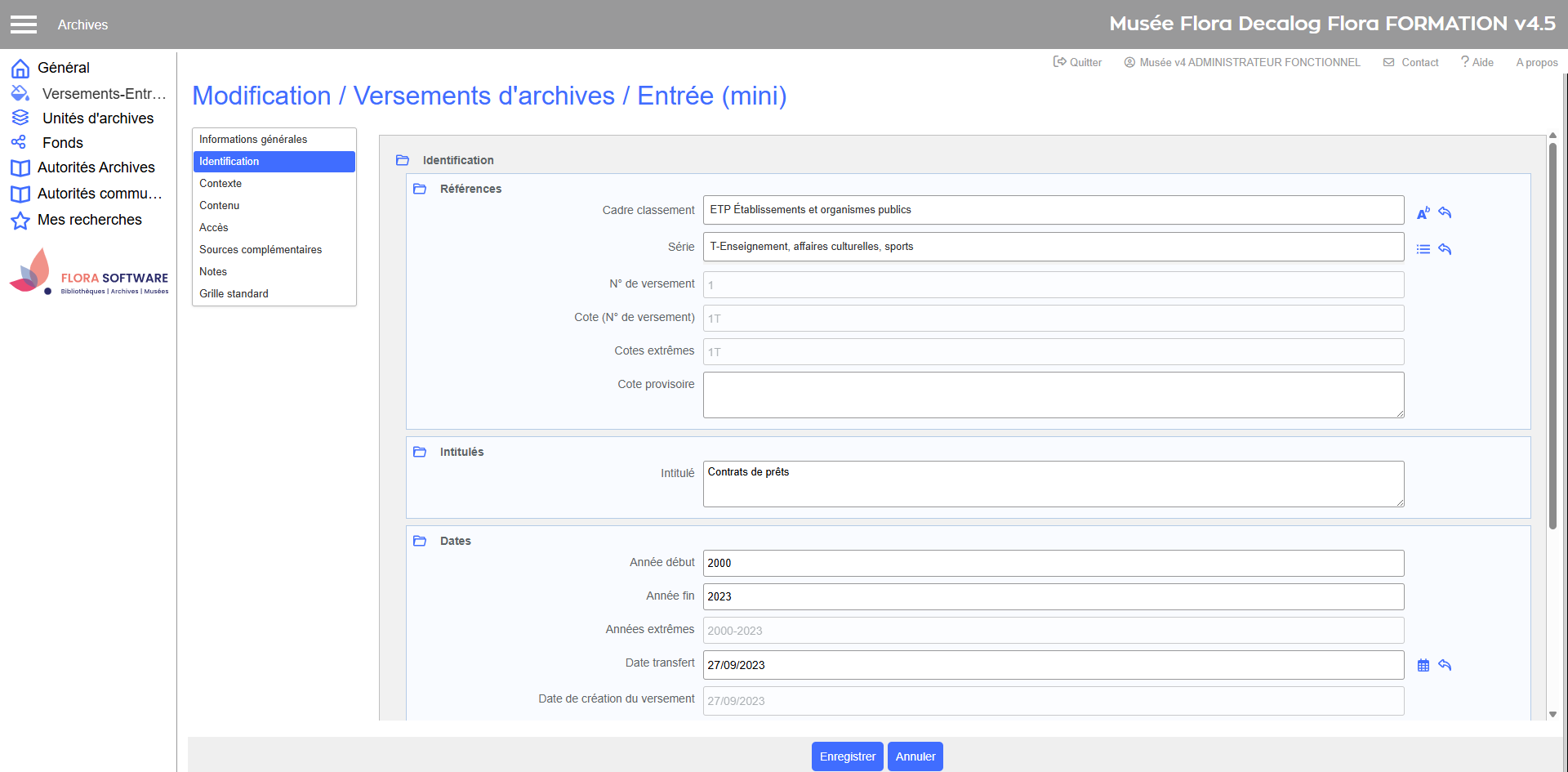Viewport: 1568px width, 772px height.
Task: Collapse the Références section folder
Action: pyautogui.click(x=420, y=189)
